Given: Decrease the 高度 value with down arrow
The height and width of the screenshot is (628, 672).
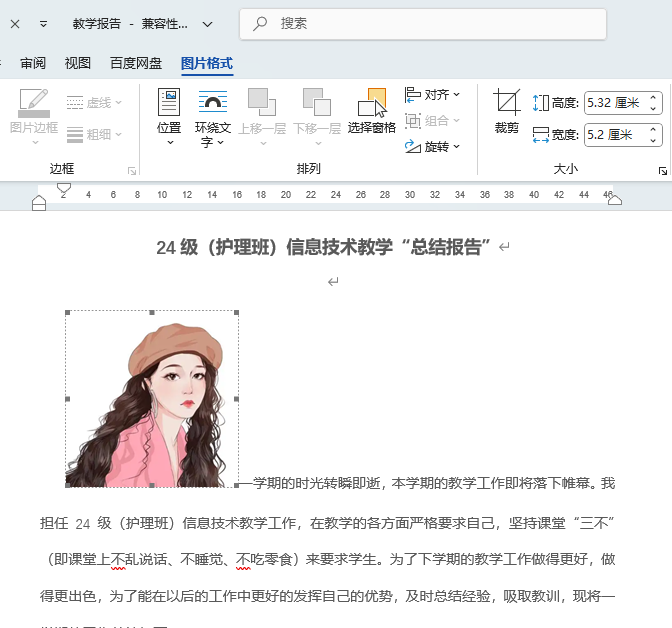Looking at the screenshot, I should point(653,109).
